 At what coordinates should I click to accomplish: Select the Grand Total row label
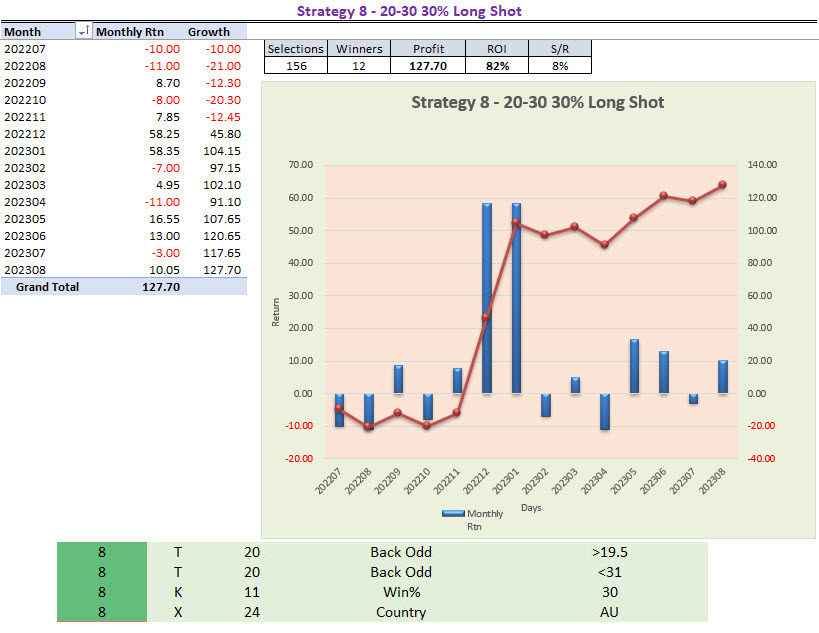point(41,287)
